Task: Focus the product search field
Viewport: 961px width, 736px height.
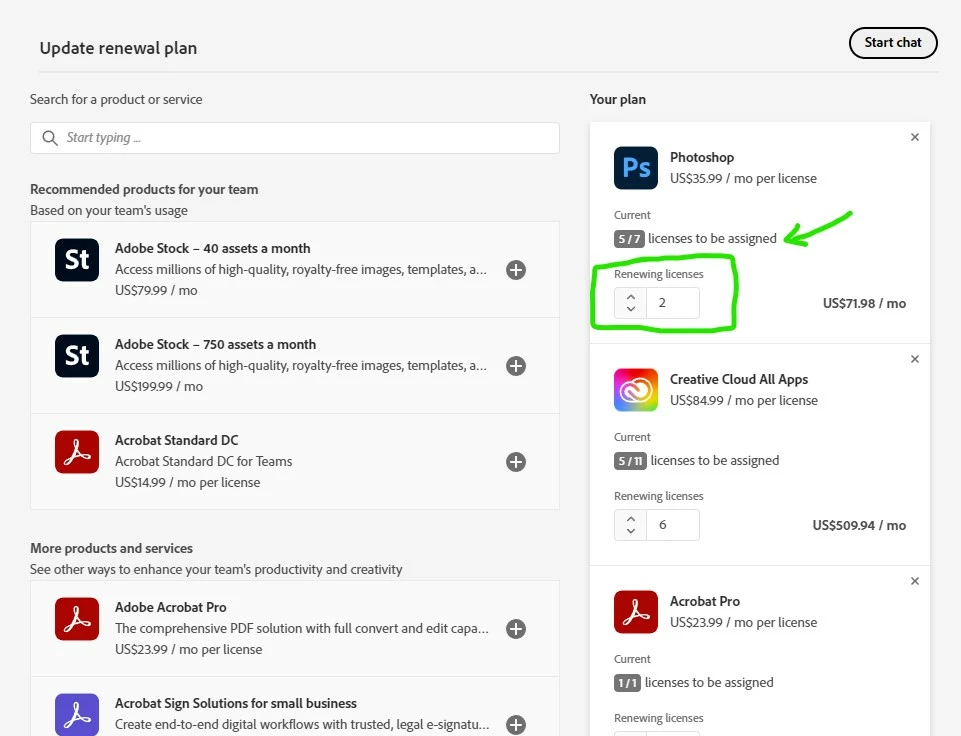Action: pyautogui.click(x=294, y=138)
